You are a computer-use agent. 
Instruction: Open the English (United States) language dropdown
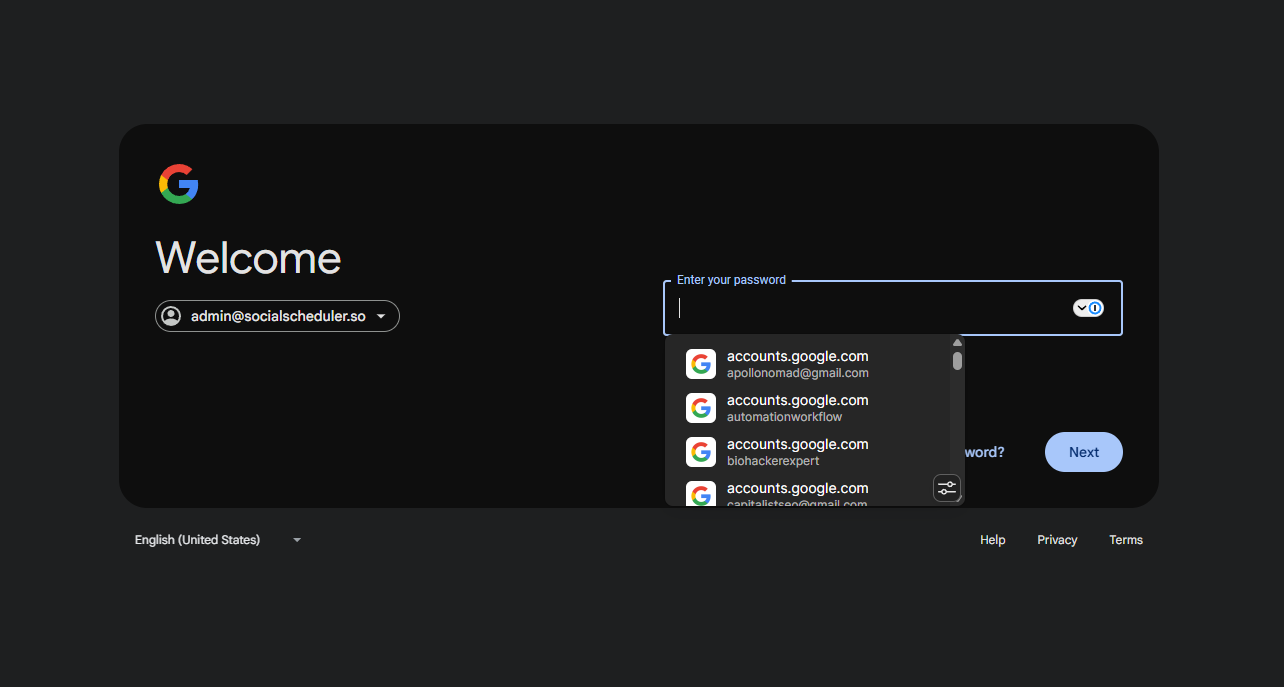(x=218, y=540)
